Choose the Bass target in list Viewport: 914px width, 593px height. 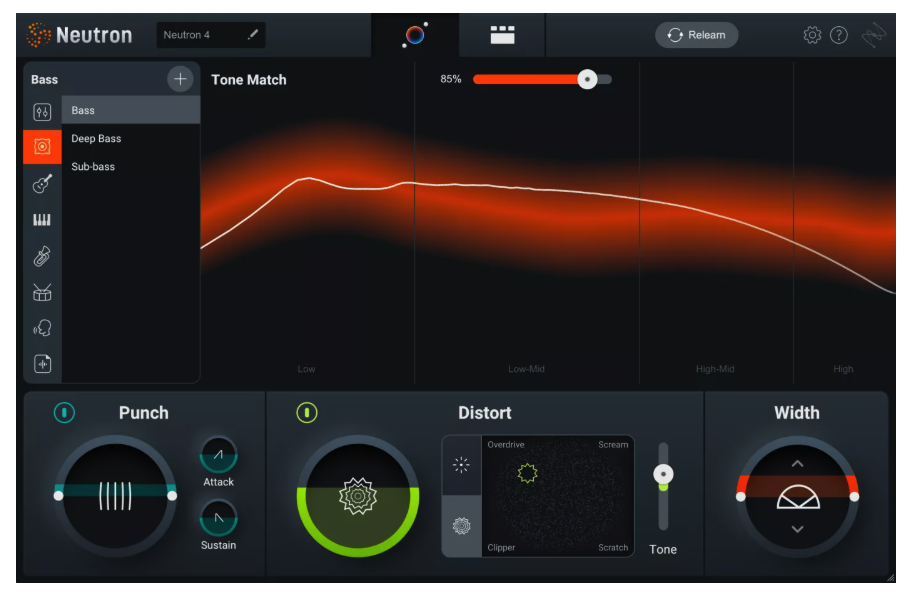131,110
